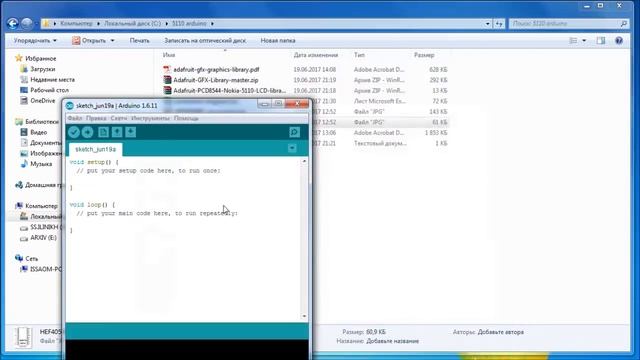Click the Explorer address bar refresh button
This screenshot has height=360, width=640.
pos(500,24)
